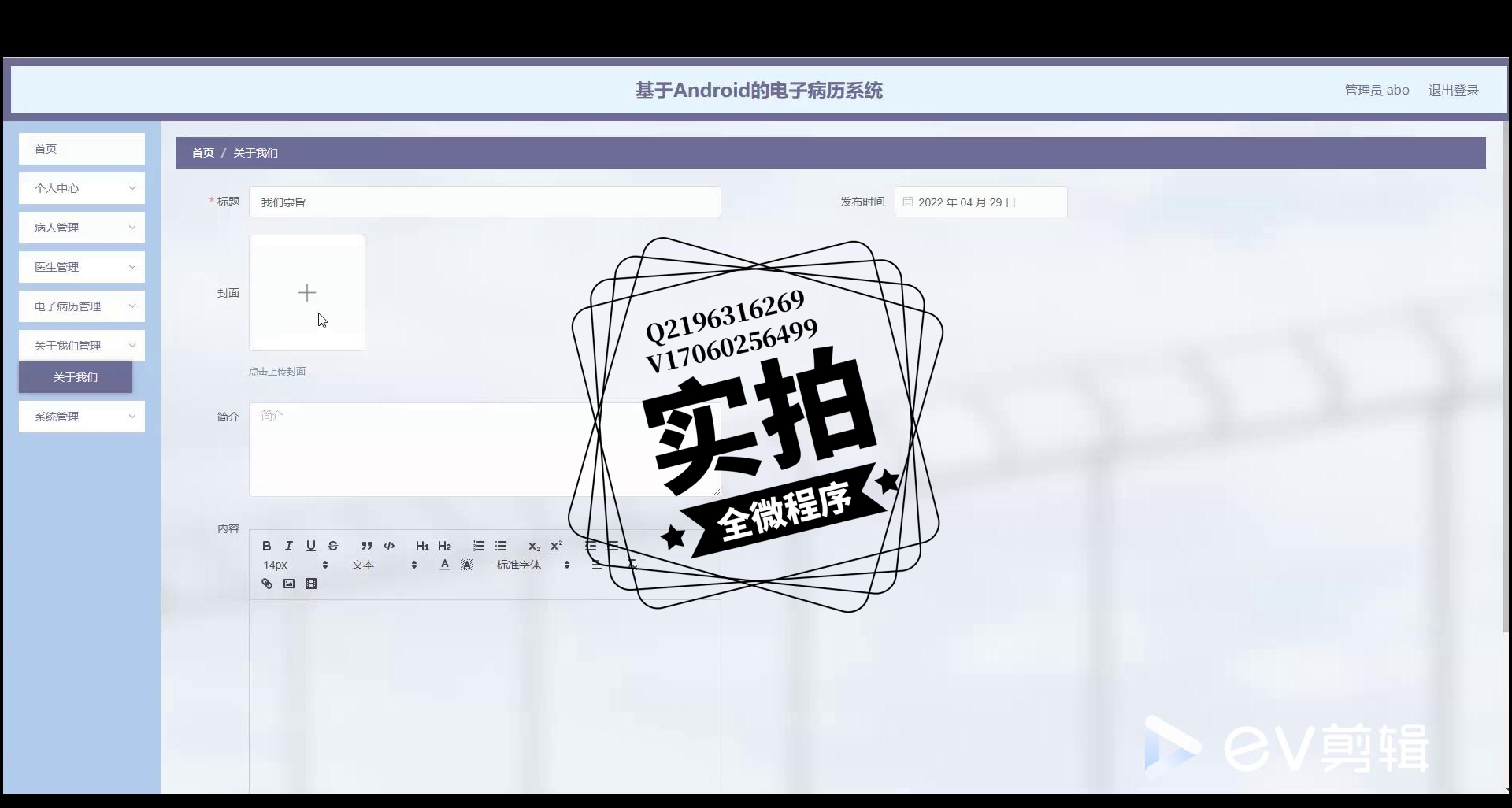Apply subscript formatting
Viewport: 1512px width, 808px height.
tap(534, 546)
